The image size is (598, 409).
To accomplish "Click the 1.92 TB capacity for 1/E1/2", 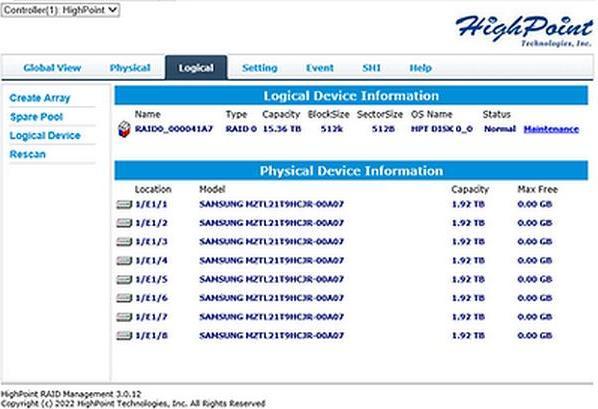I will [x=468, y=223].
